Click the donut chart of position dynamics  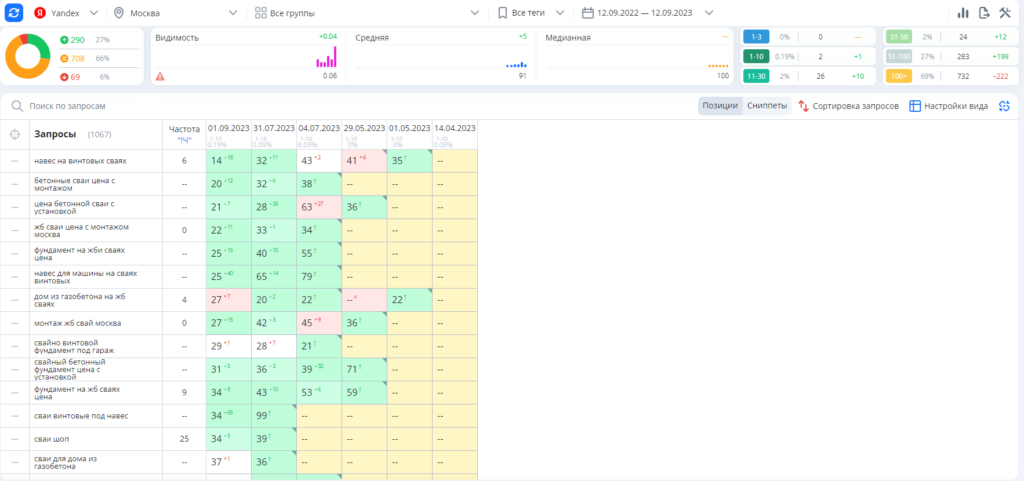tap(28, 57)
